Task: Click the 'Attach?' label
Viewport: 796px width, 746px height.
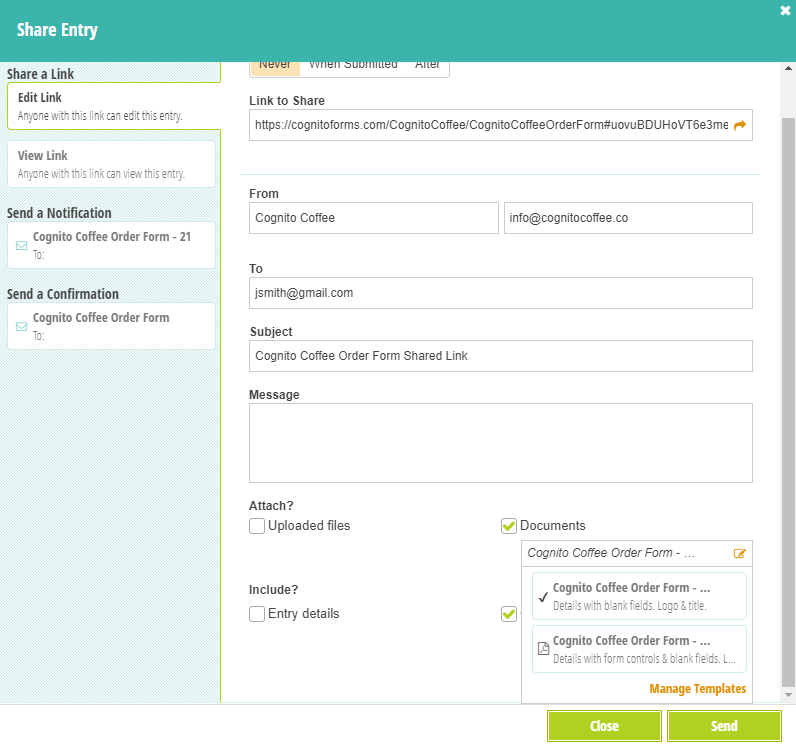Action: 271,506
